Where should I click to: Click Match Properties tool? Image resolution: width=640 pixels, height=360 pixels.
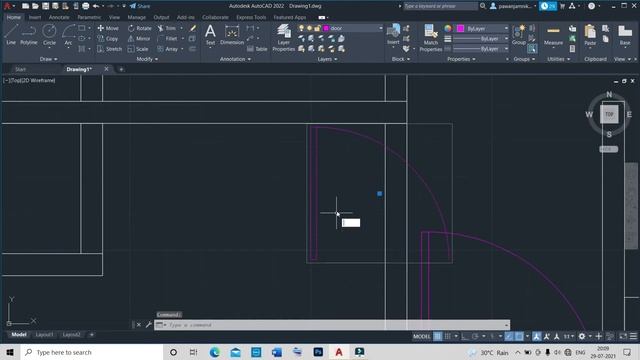(x=431, y=38)
